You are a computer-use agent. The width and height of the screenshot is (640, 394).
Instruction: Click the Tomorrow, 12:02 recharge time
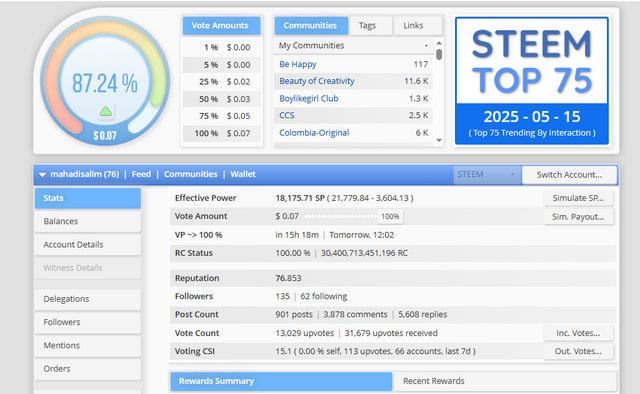pyautogui.click(x=362, y=235)
